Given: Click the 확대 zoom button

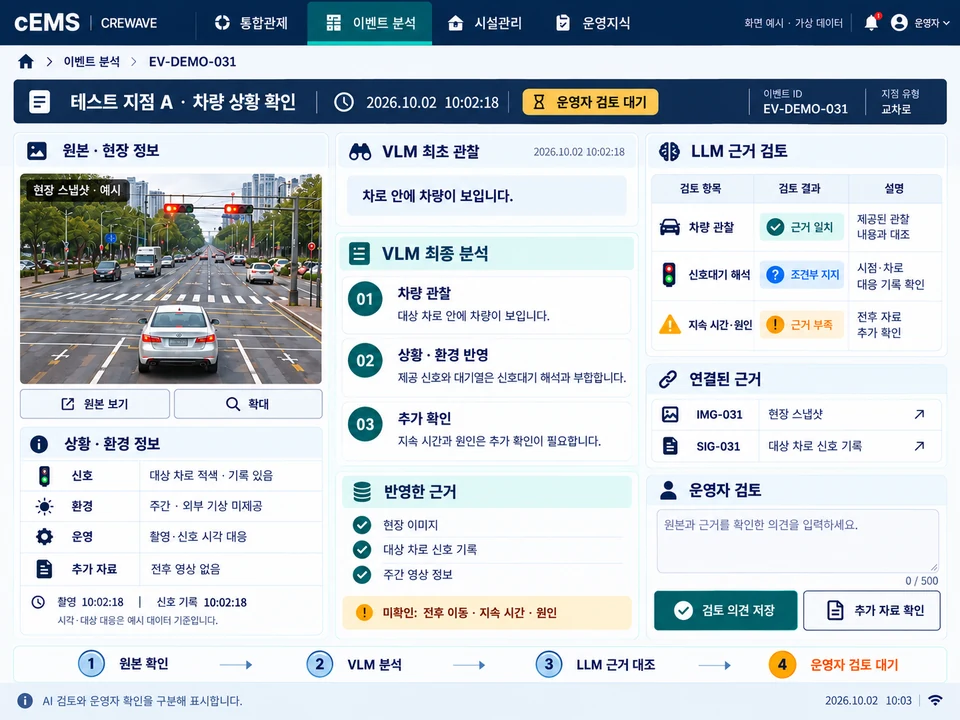Looking at the screenshot, I should click(x=248, y=404).
